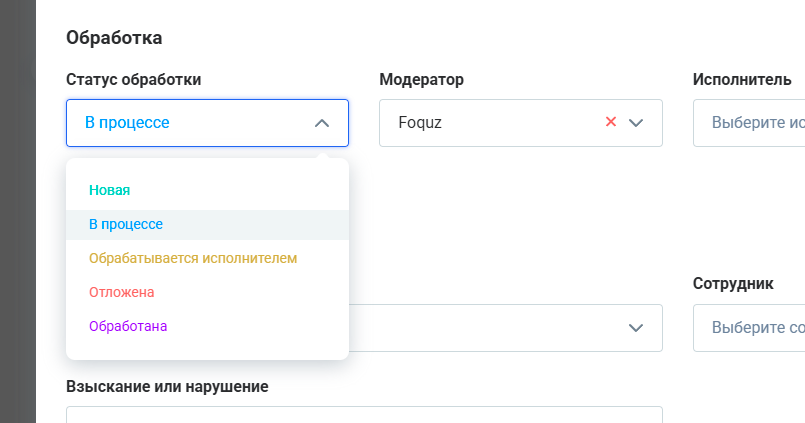
Task: Click the chevron in the Модератор field
Action: (636, 123)
